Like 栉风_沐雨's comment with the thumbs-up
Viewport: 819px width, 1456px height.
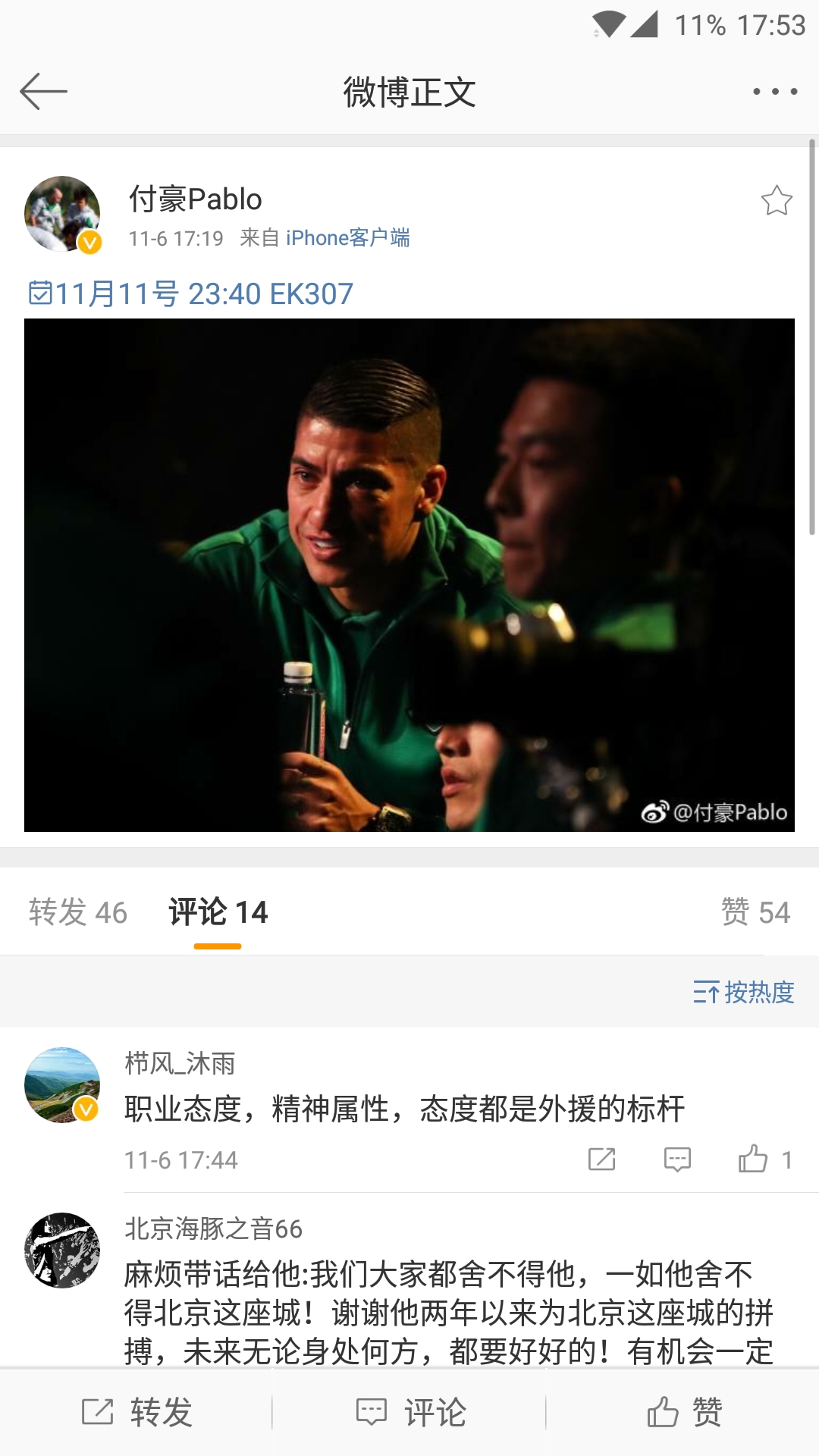(x=764, y=1159)
